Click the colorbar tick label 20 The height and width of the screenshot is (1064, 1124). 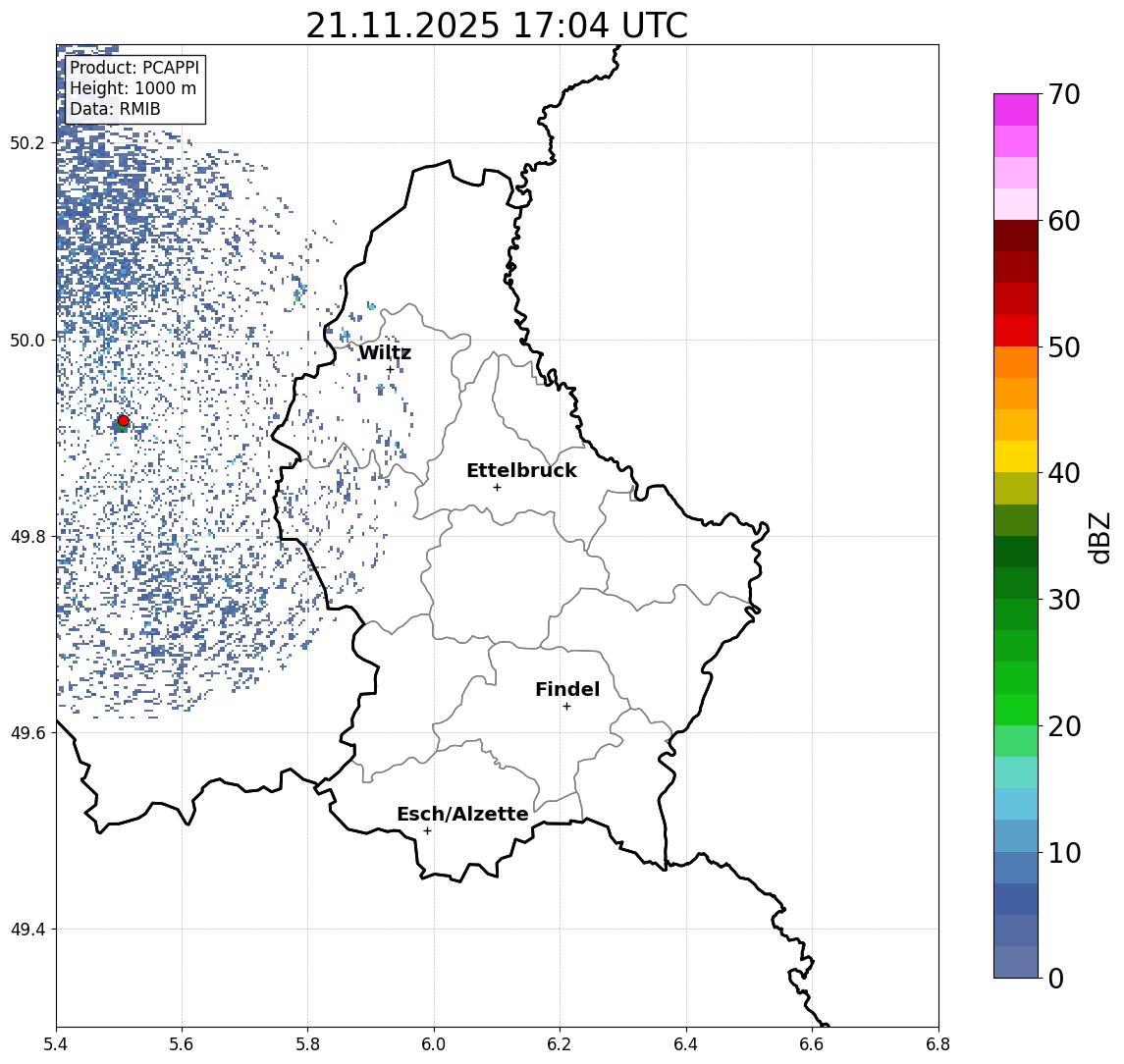[x=1064, y=726]
